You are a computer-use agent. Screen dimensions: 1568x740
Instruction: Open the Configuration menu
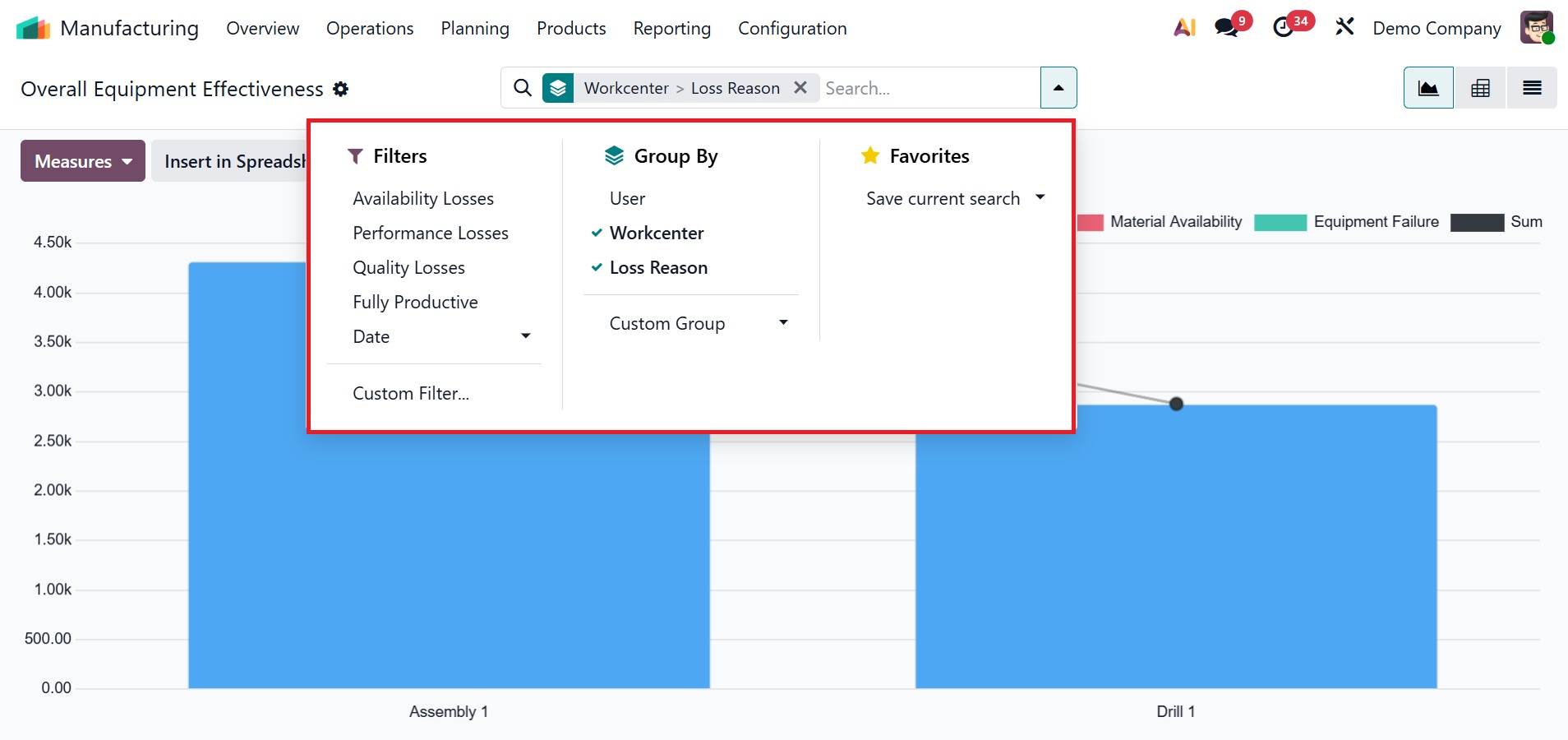click(x=791, y=29)
